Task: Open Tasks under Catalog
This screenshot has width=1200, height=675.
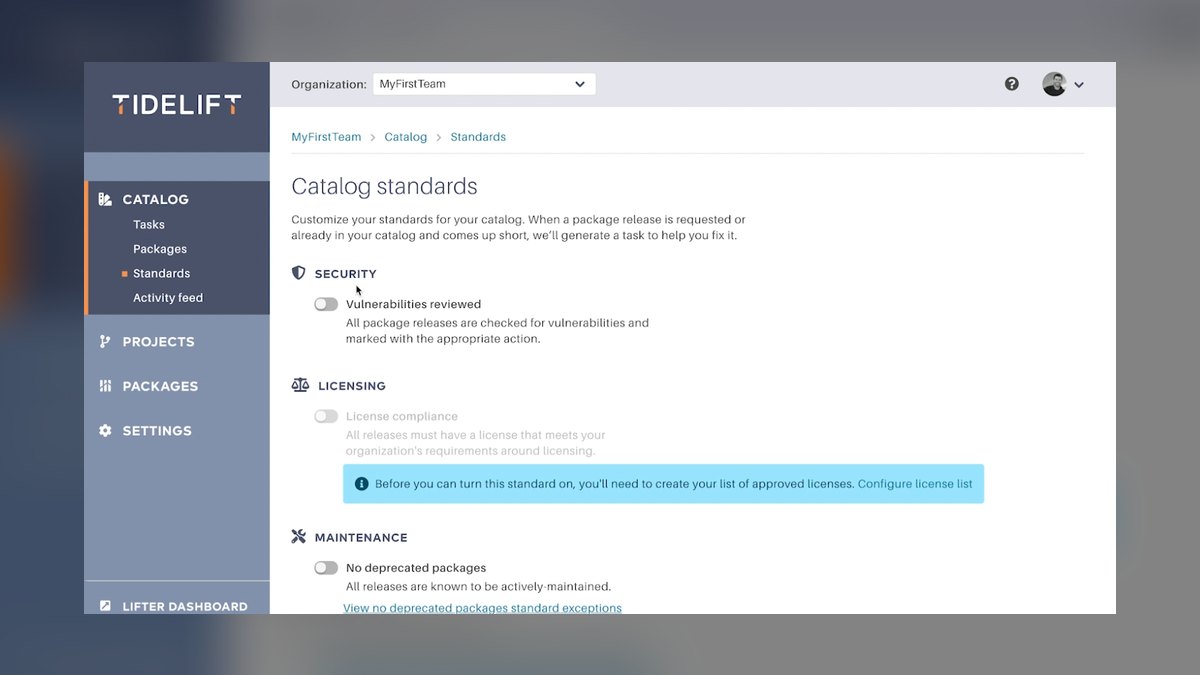Action: click(149, 225)
